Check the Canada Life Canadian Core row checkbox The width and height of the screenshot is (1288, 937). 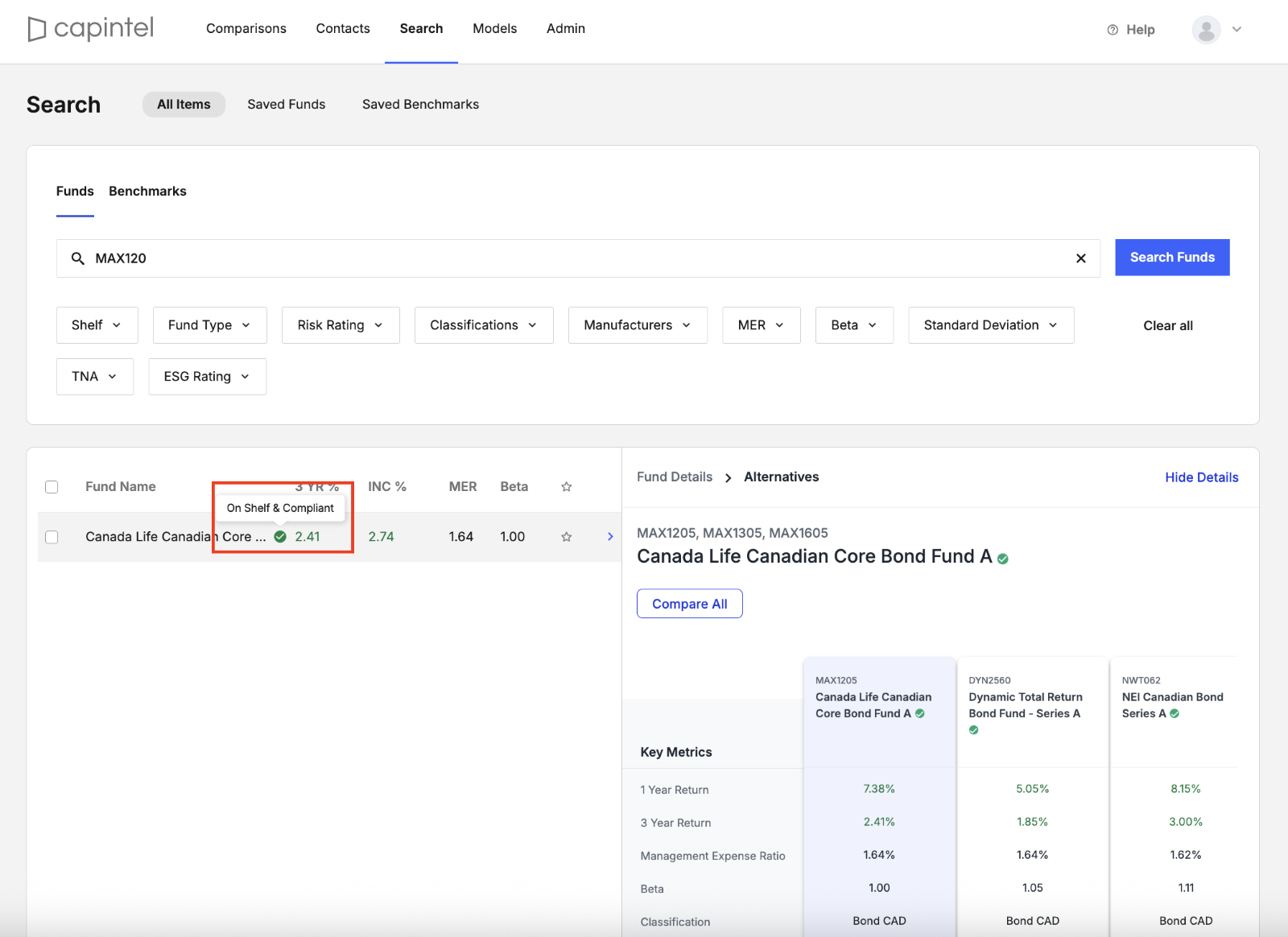[x=52, y=537]
